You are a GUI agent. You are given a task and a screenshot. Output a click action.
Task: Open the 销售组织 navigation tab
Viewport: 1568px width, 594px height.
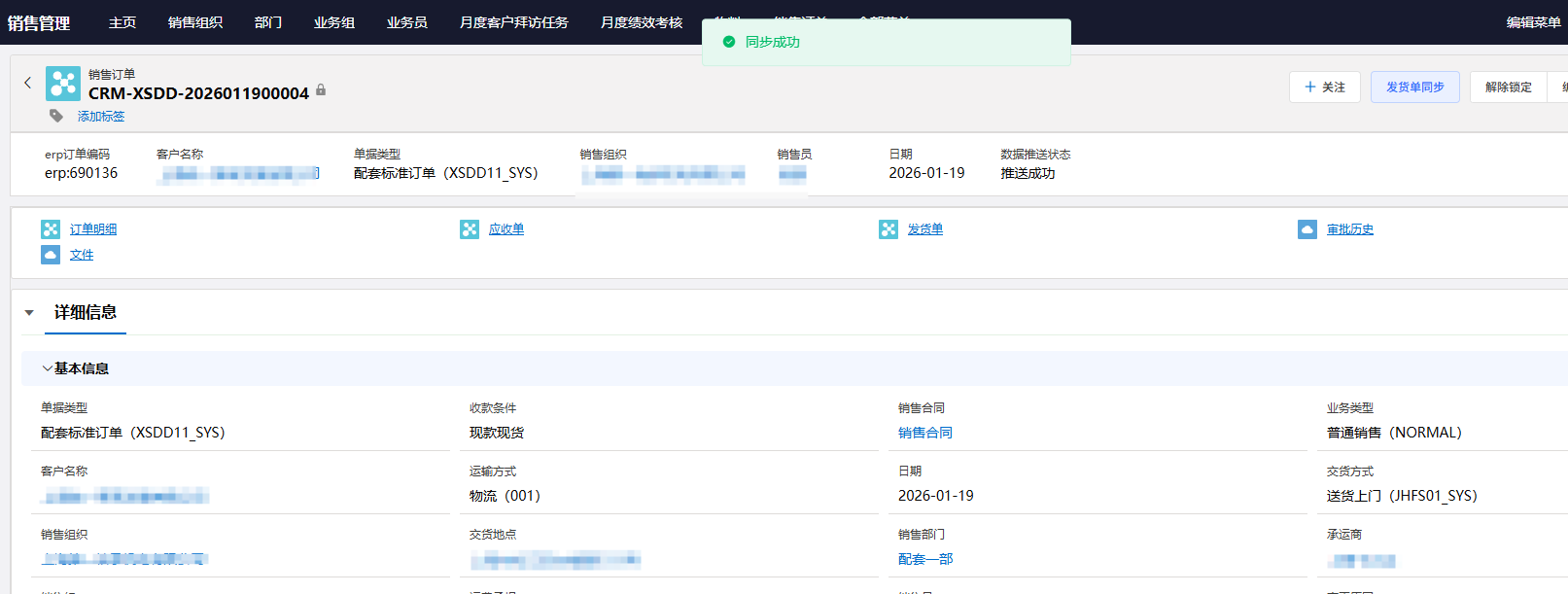tap(194, 22)
